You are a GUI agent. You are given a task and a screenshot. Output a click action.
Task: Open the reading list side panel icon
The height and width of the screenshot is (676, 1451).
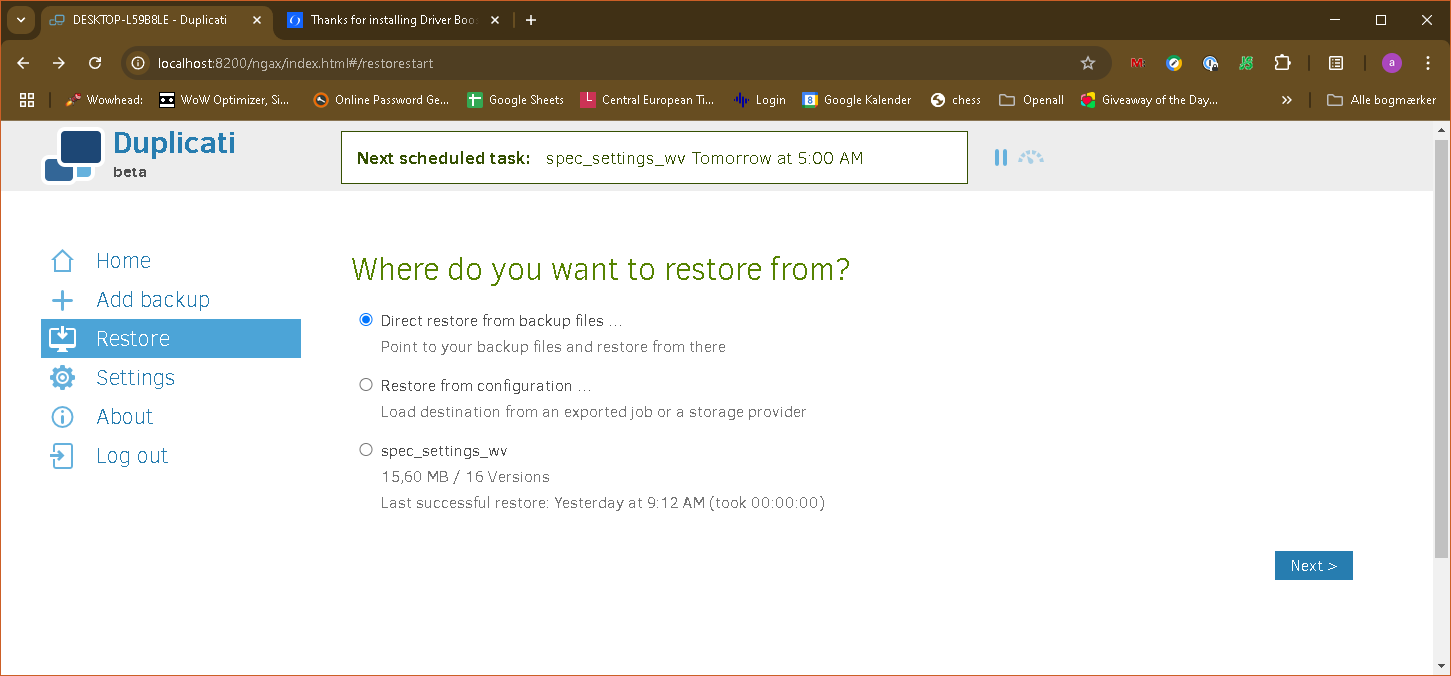(1336, 63)
